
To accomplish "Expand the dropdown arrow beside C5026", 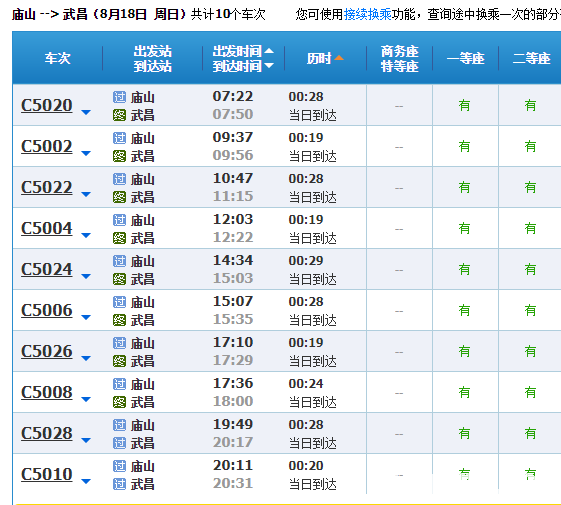I will pyautogui.click(x=86, y=358).
